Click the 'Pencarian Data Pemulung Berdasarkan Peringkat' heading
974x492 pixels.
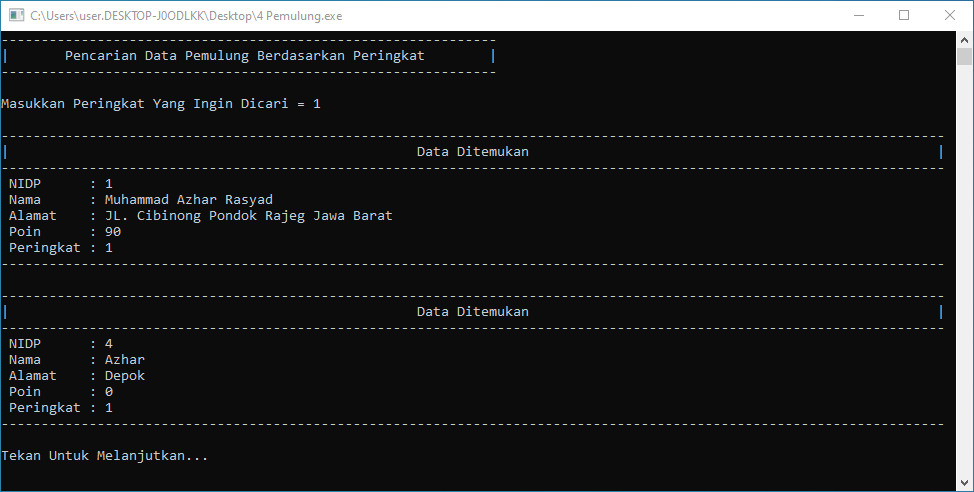(x=245, y=56)
